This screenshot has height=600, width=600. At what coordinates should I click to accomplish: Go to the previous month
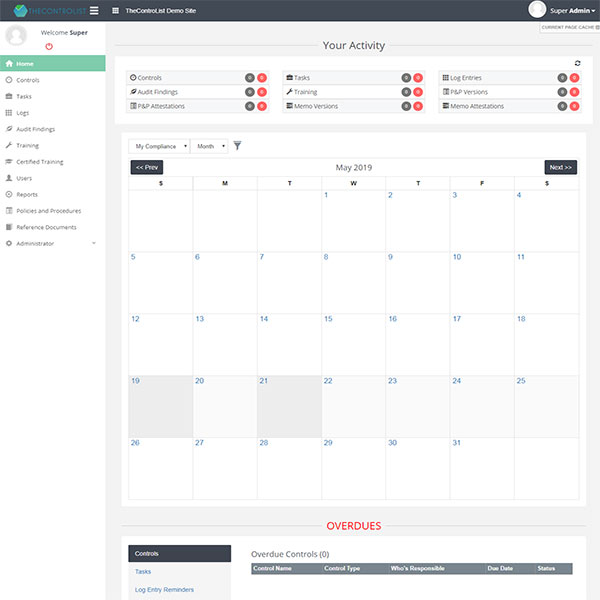click(146, 167)
